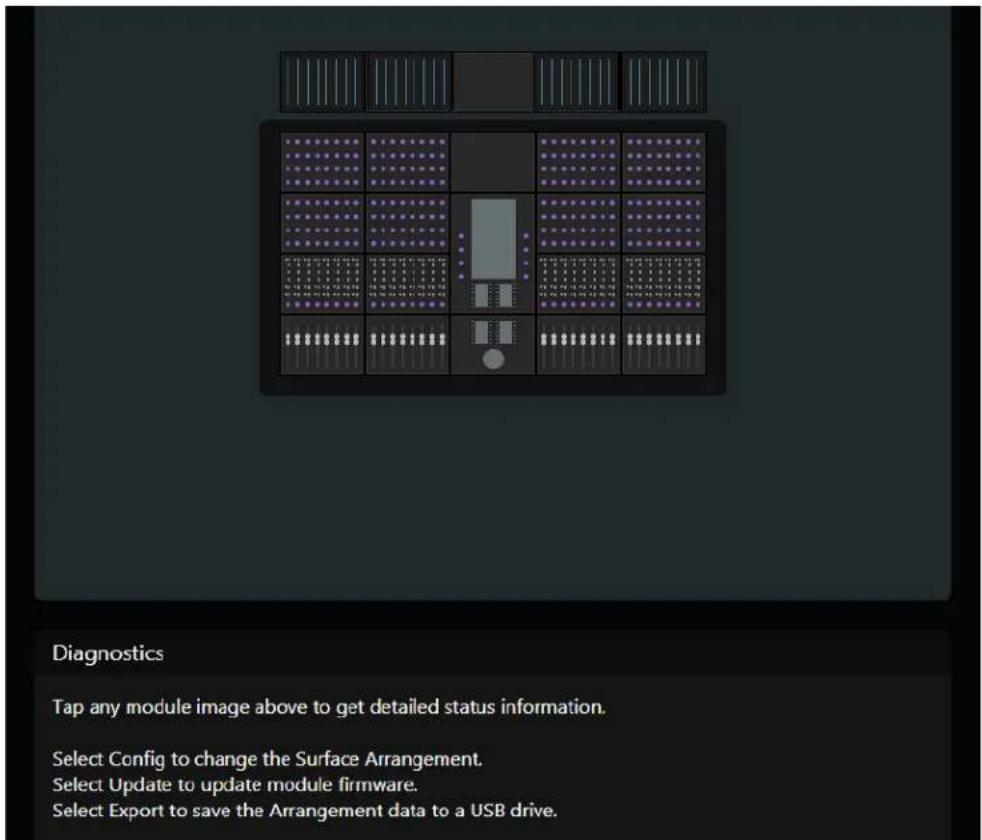This screenshot has height=840, width=982.
Task: Tap the display module right of center
Action: pyautogui.click(x=577, y=82)
